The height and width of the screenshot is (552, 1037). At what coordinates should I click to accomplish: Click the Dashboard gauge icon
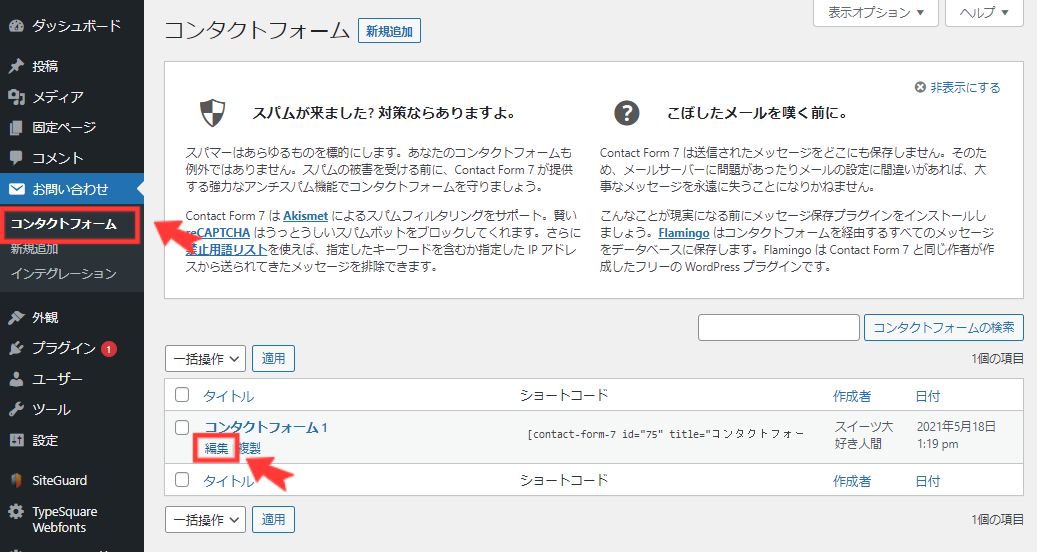coord(16,26)
